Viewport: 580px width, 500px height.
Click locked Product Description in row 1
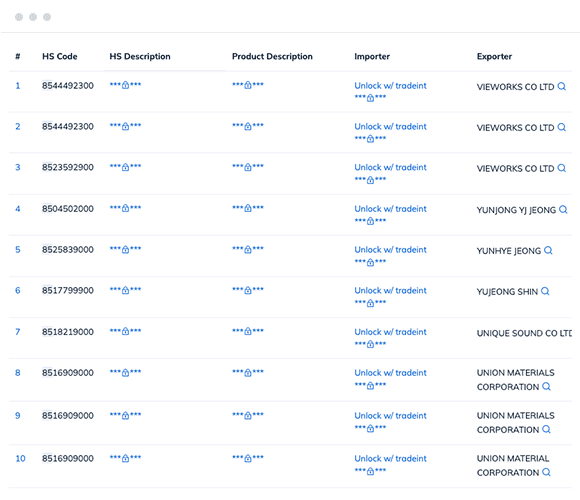248,85
